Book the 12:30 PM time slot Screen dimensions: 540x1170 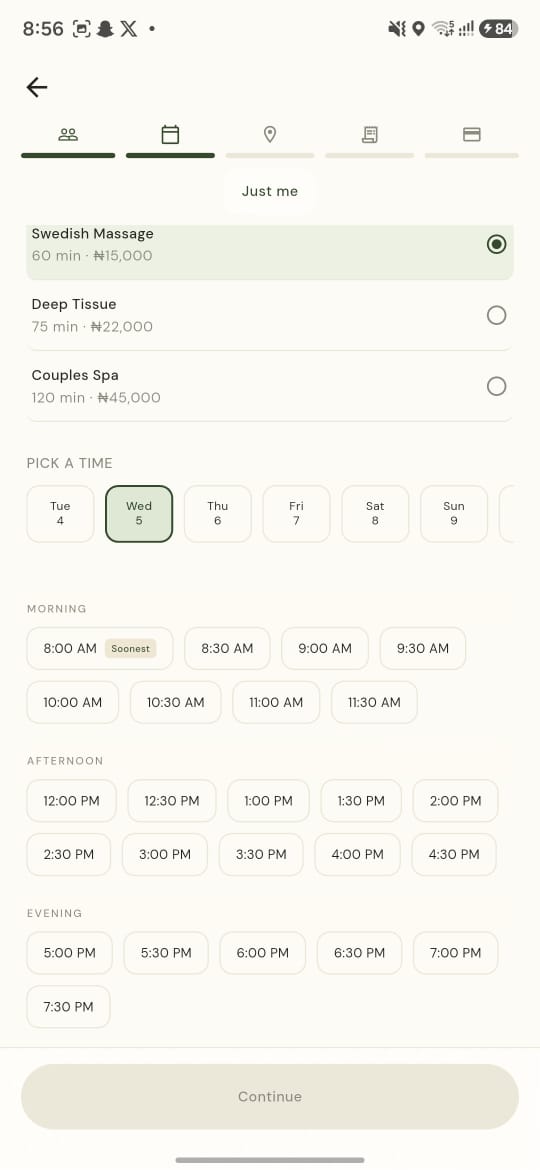[172, 801]
